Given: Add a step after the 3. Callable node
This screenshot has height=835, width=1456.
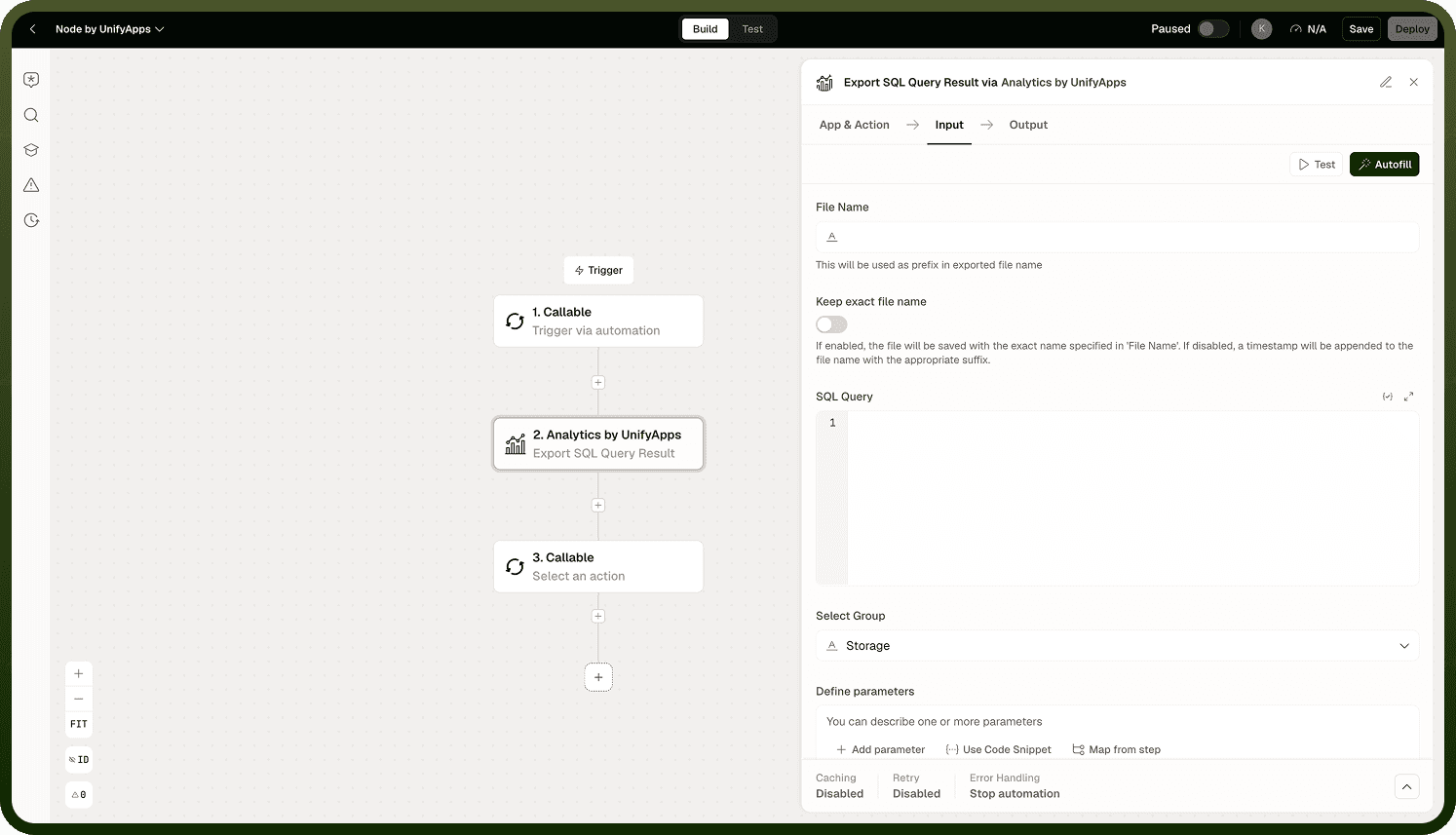Looking at the screenshot, I should point(598,617).
